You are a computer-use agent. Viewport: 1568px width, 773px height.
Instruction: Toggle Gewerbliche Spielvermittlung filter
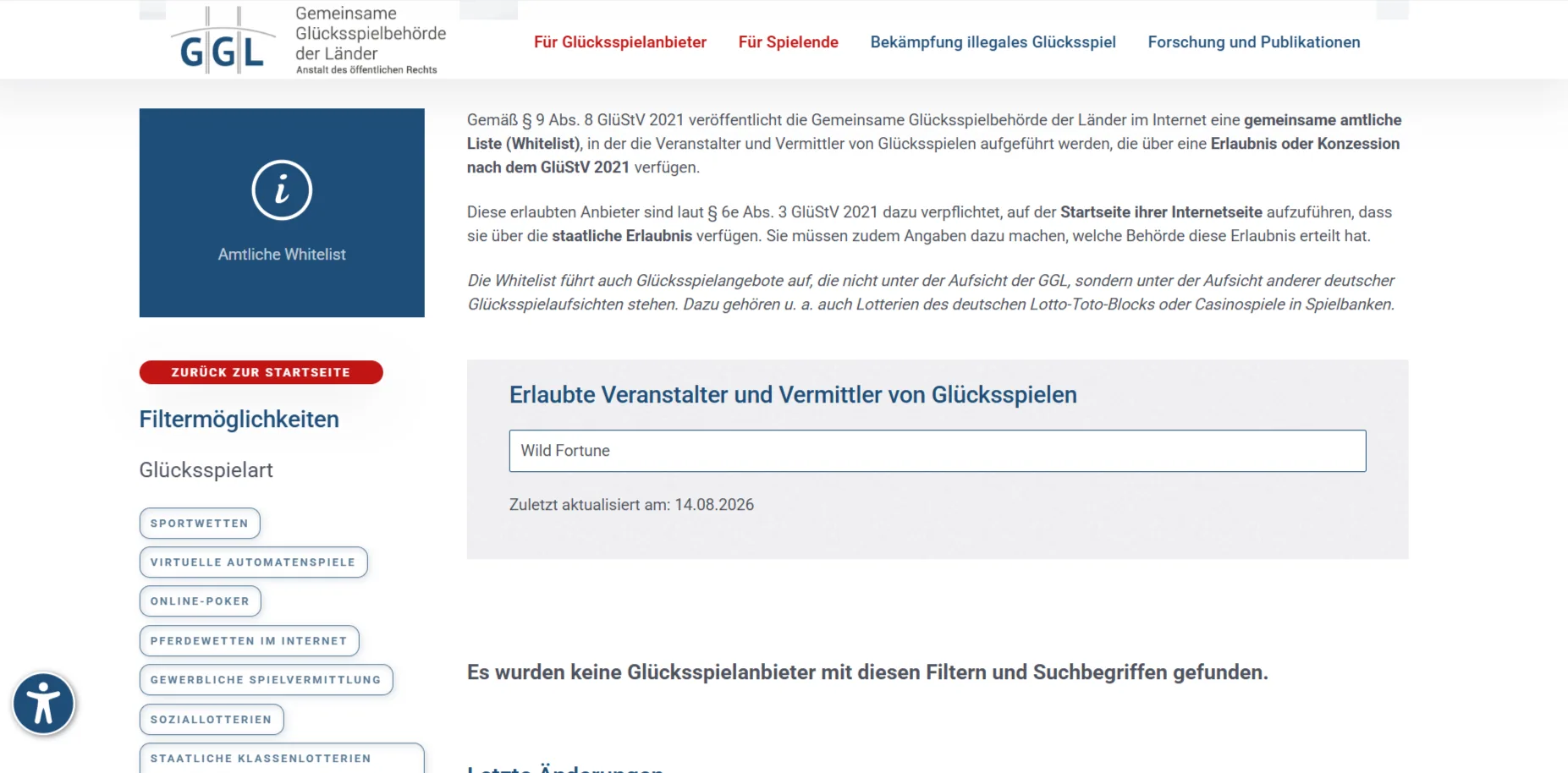tap(266, 680)
